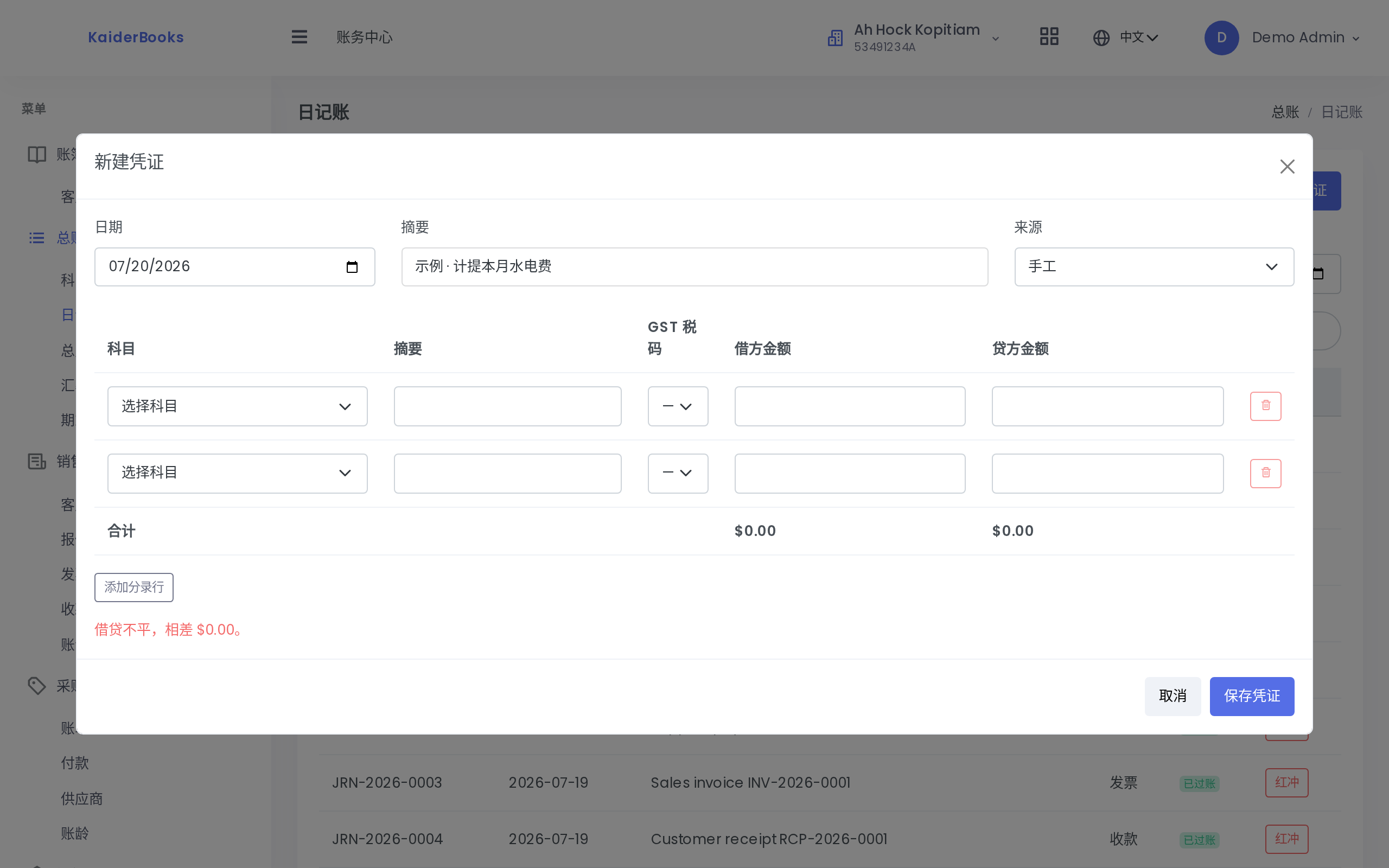The height and width of the screenshot is (868, 1389).
Task: Open the 账龄 sidebar menu item
Action: tap(75, 834)
